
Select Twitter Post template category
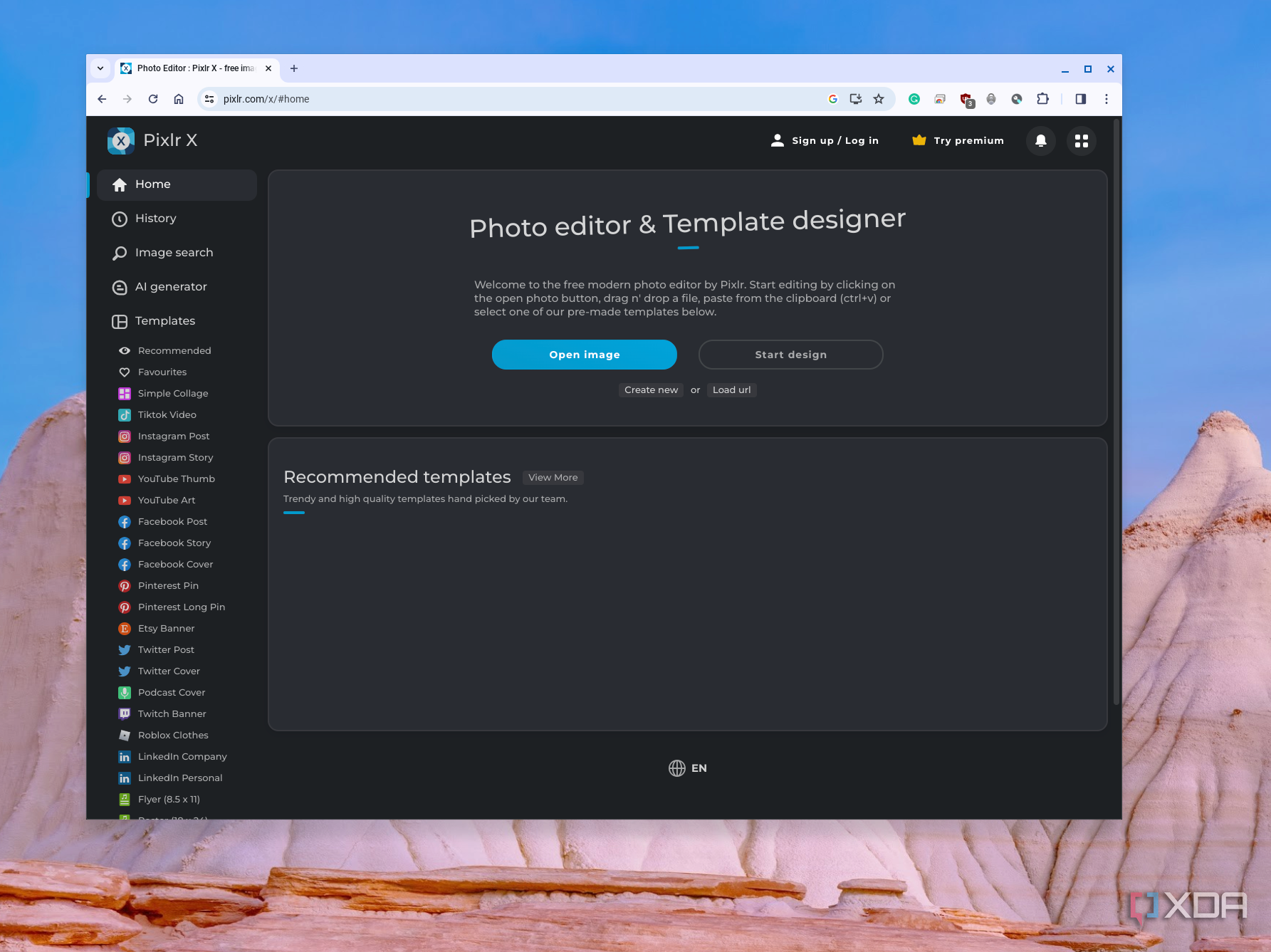coord(156,650)
